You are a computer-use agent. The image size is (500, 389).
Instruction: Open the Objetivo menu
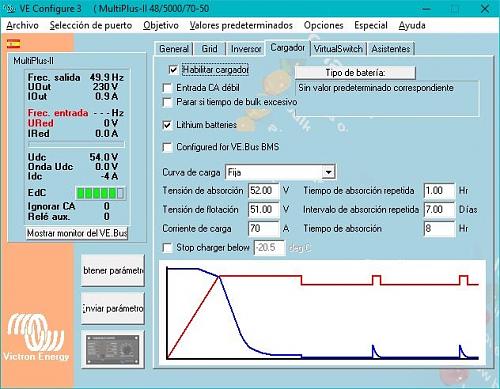click(161, 25)
